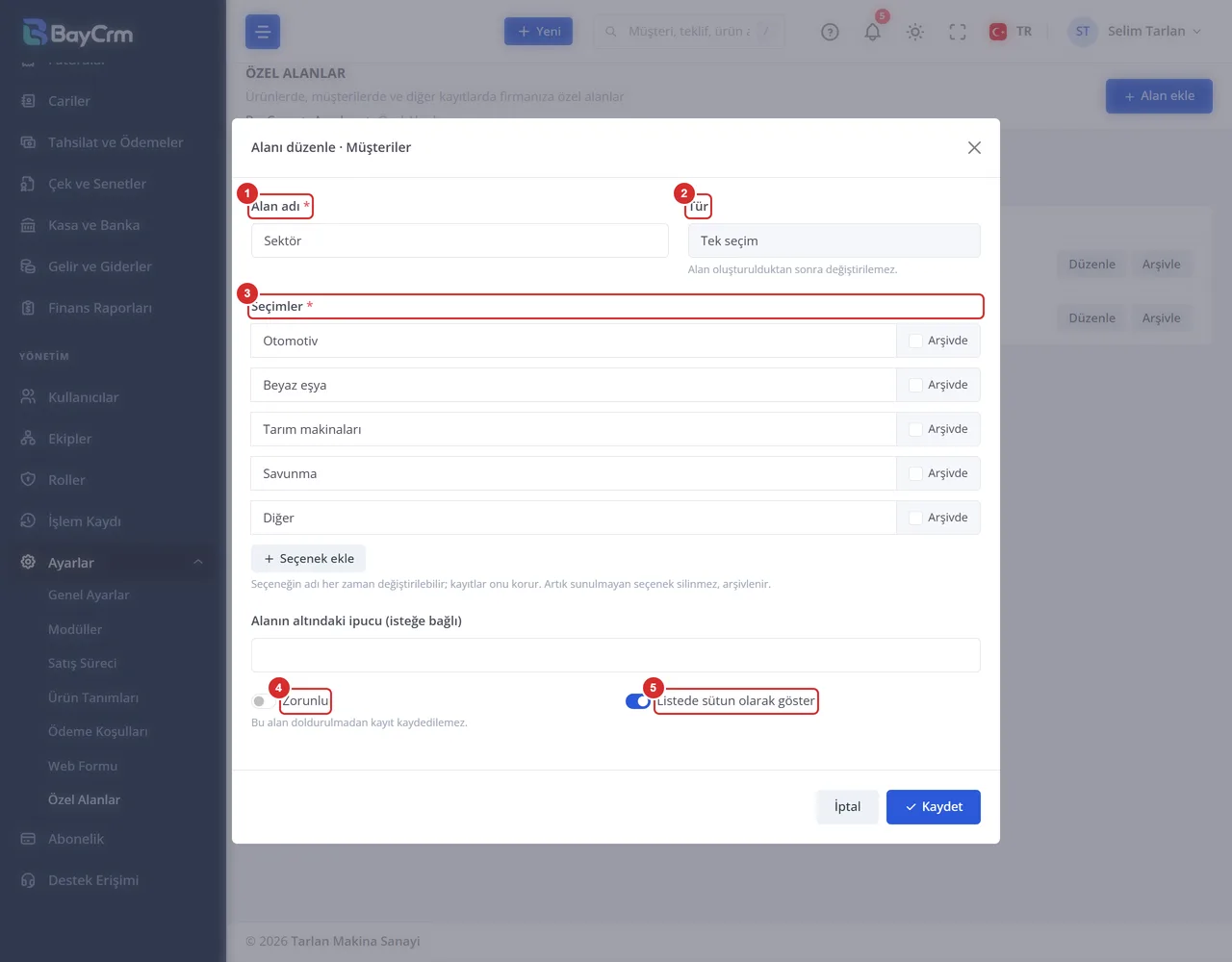Click the Yeni button in header
The image size is (1232, 962).
(x=539, y=32)
